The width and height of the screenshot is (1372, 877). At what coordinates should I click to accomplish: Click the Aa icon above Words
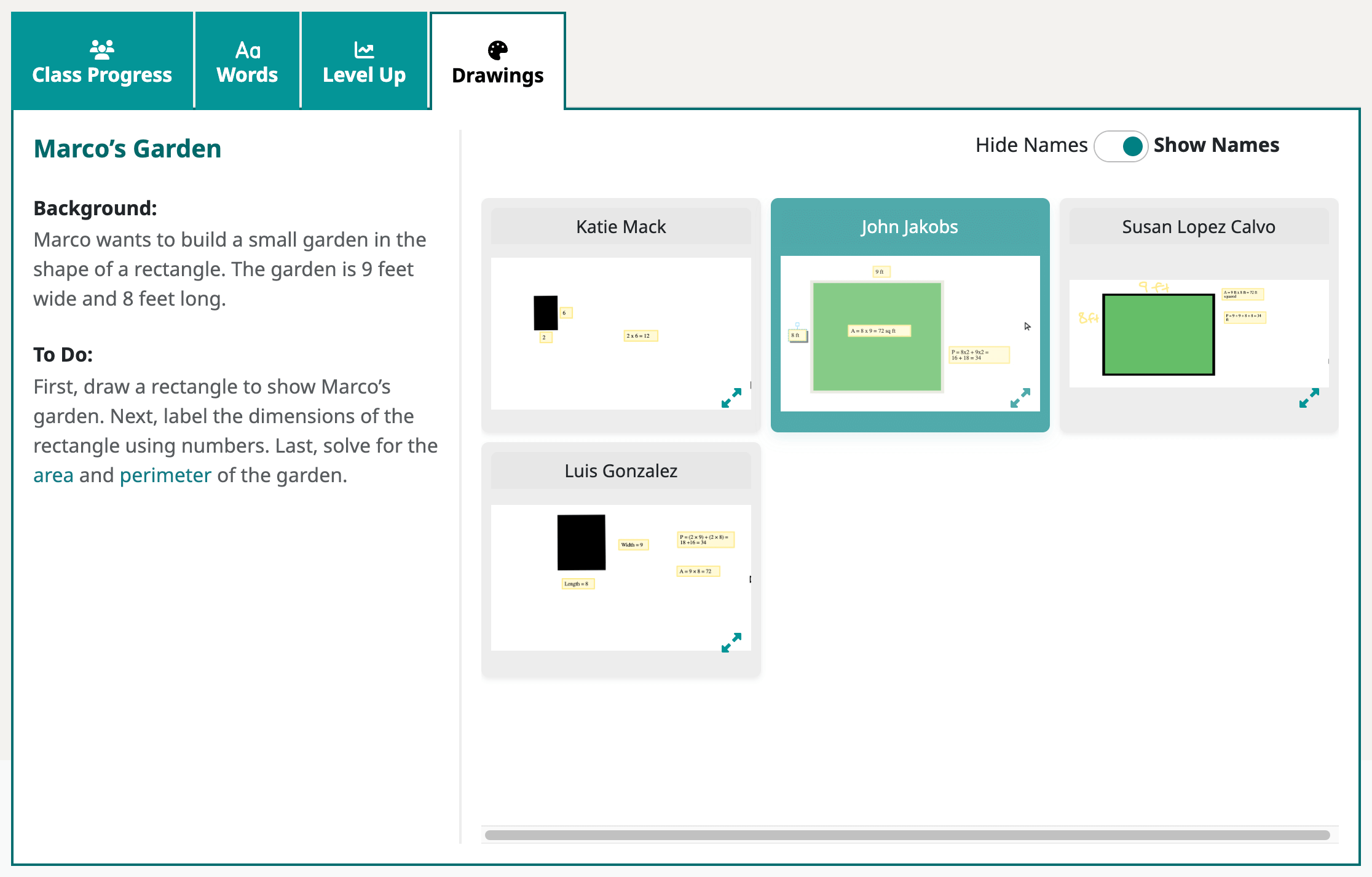pos(248,50)
